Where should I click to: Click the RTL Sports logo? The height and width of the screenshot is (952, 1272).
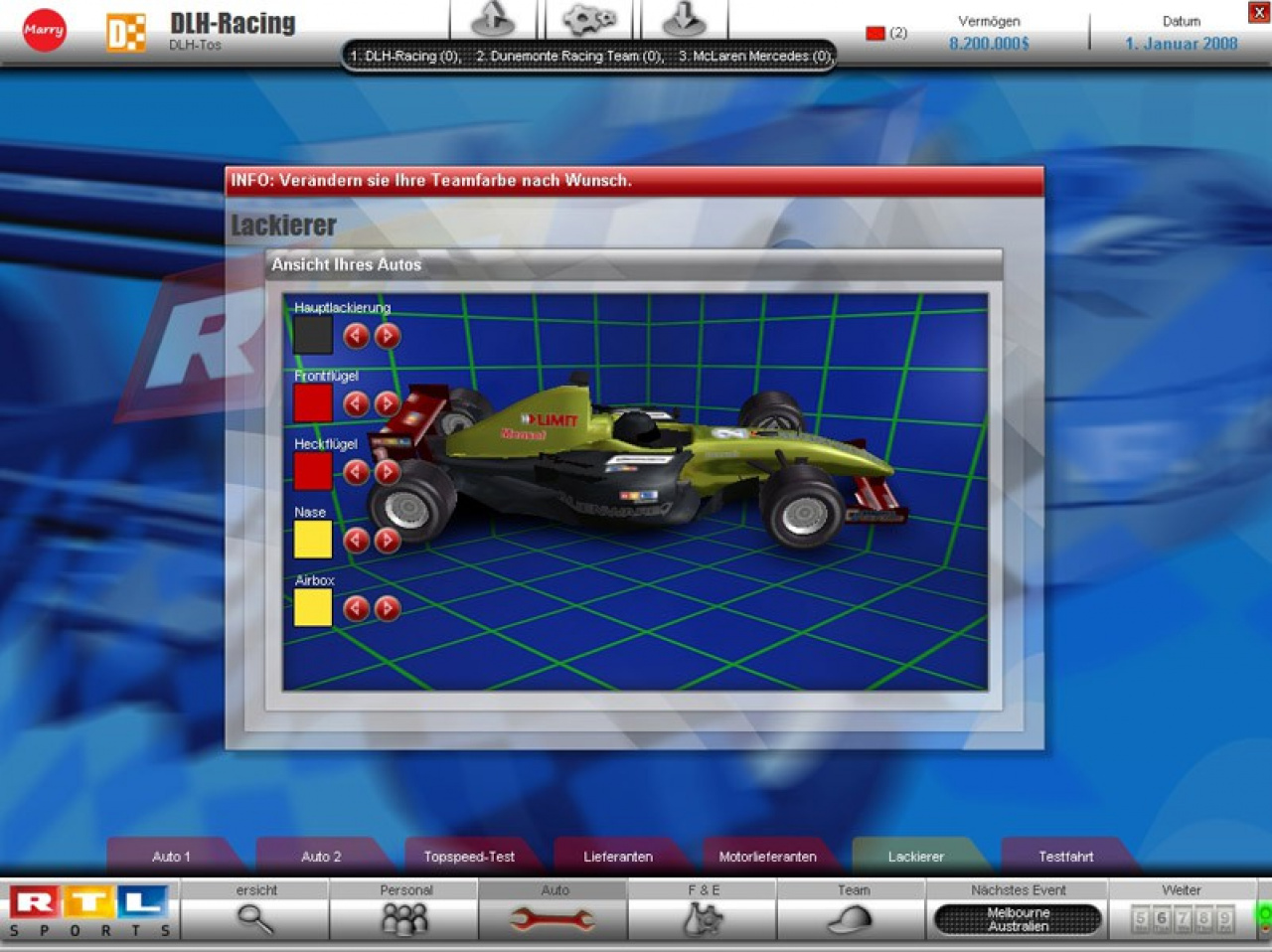[x=89, y=910]
